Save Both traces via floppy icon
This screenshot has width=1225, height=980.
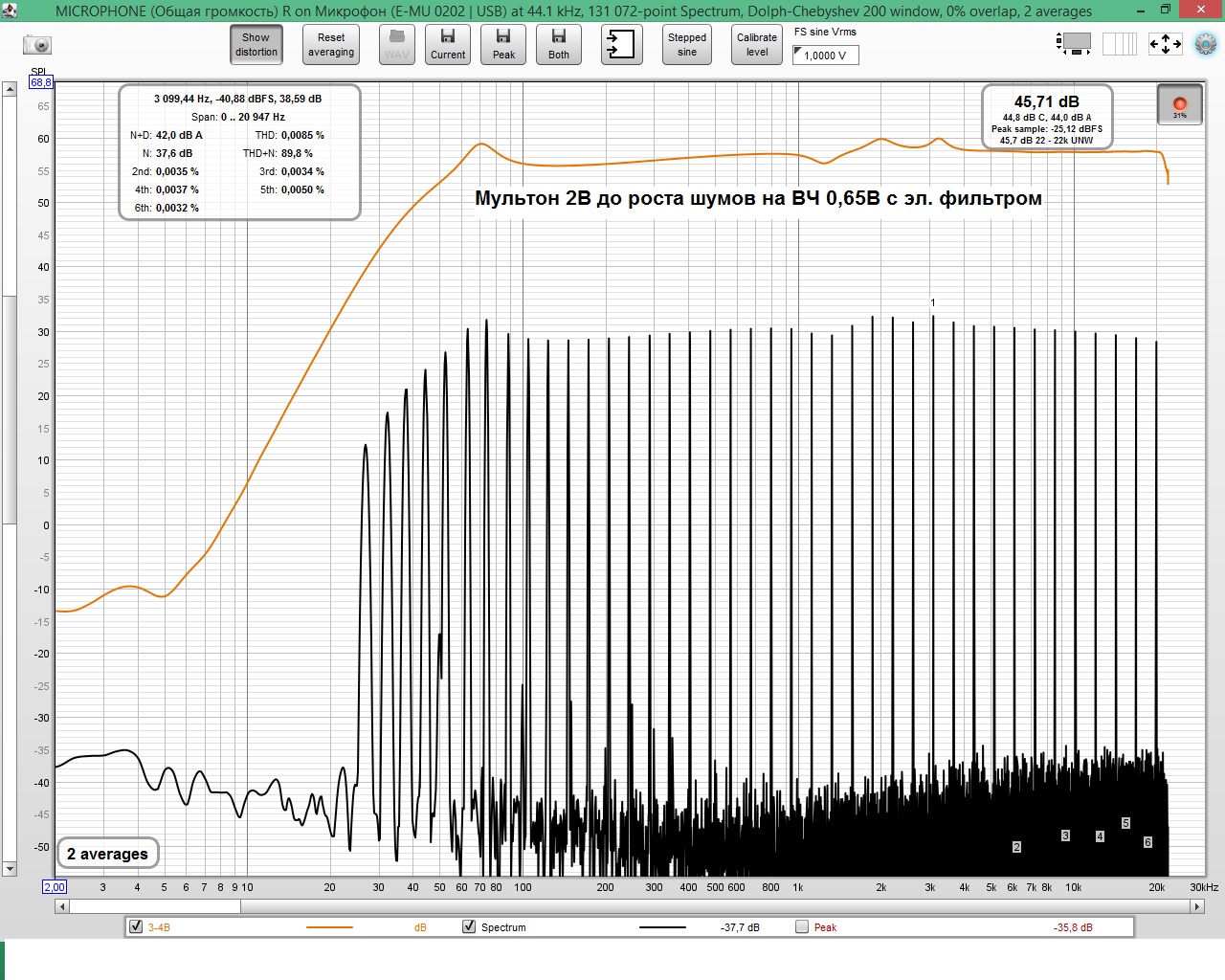[559, 44]
